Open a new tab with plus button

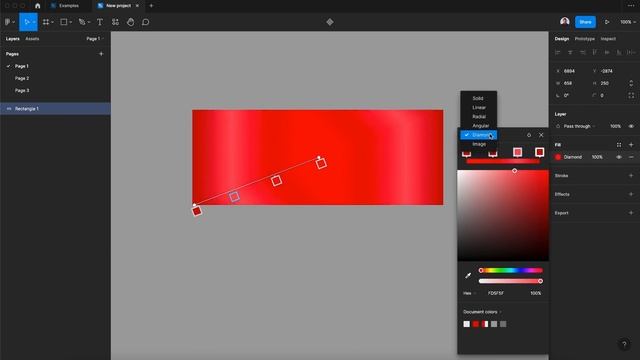[x=151, y=6]
